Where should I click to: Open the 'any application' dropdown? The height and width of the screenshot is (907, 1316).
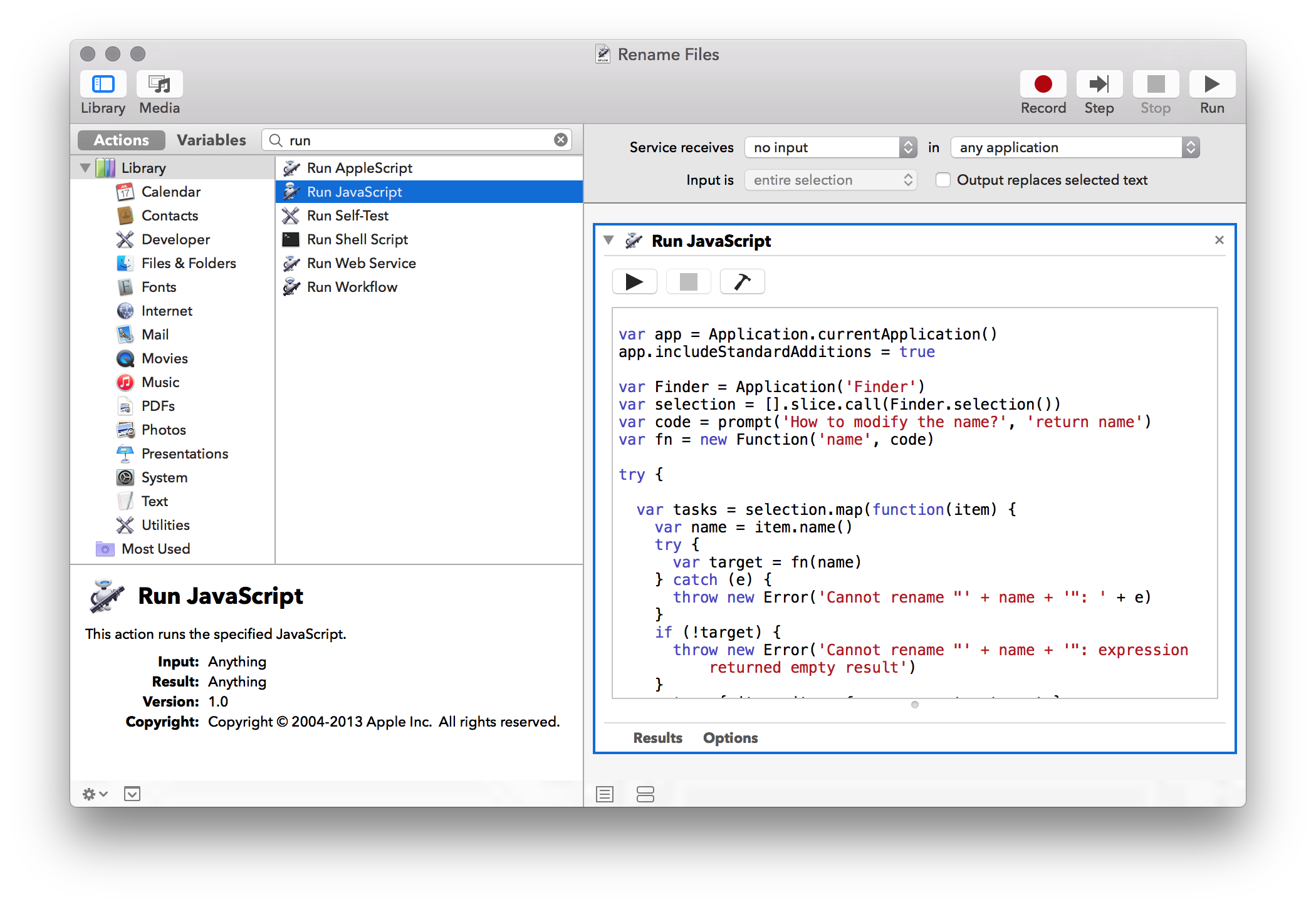click(1074, 148)
